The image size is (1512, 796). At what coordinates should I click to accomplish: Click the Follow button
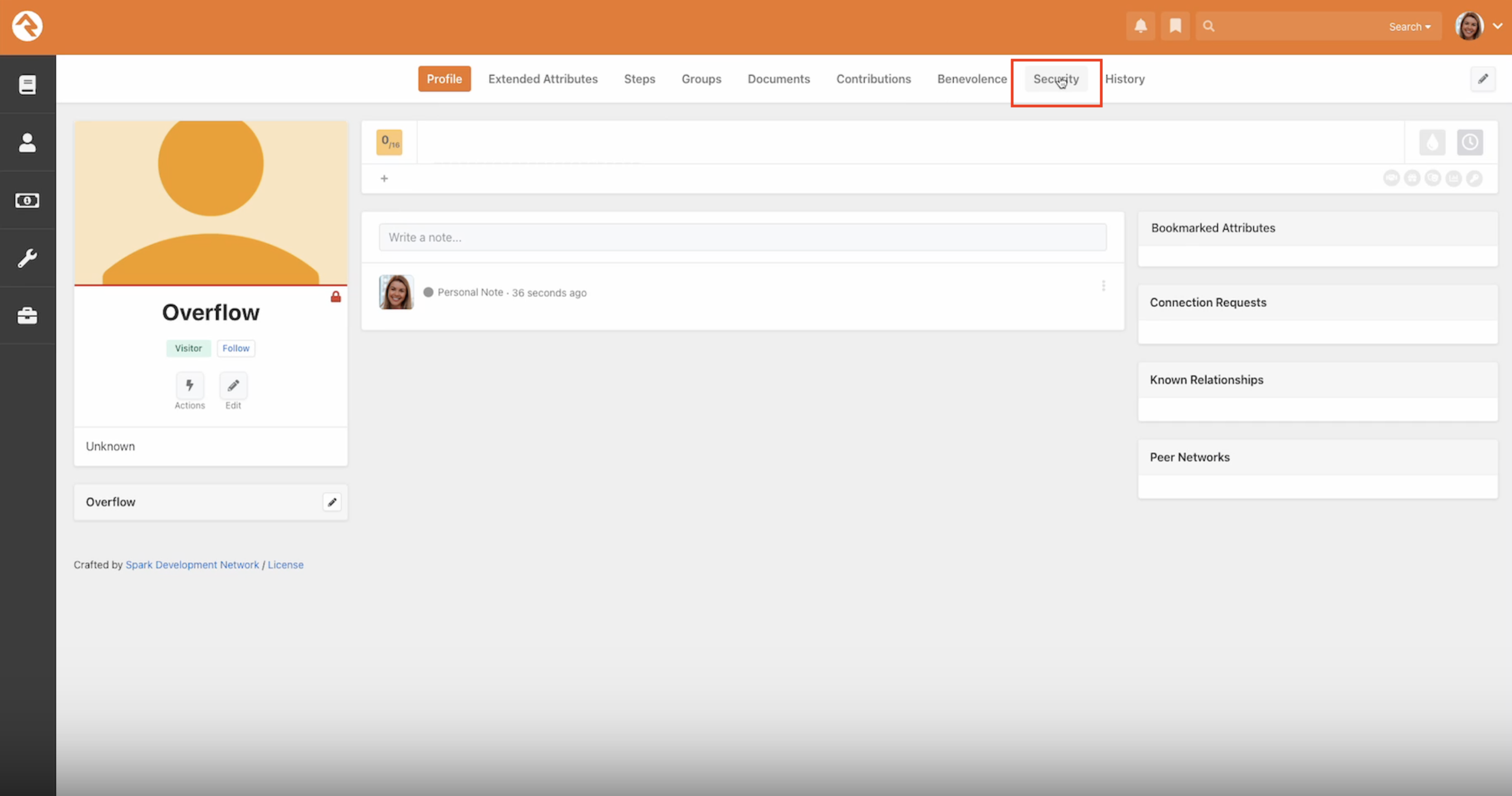coord(236,348)
